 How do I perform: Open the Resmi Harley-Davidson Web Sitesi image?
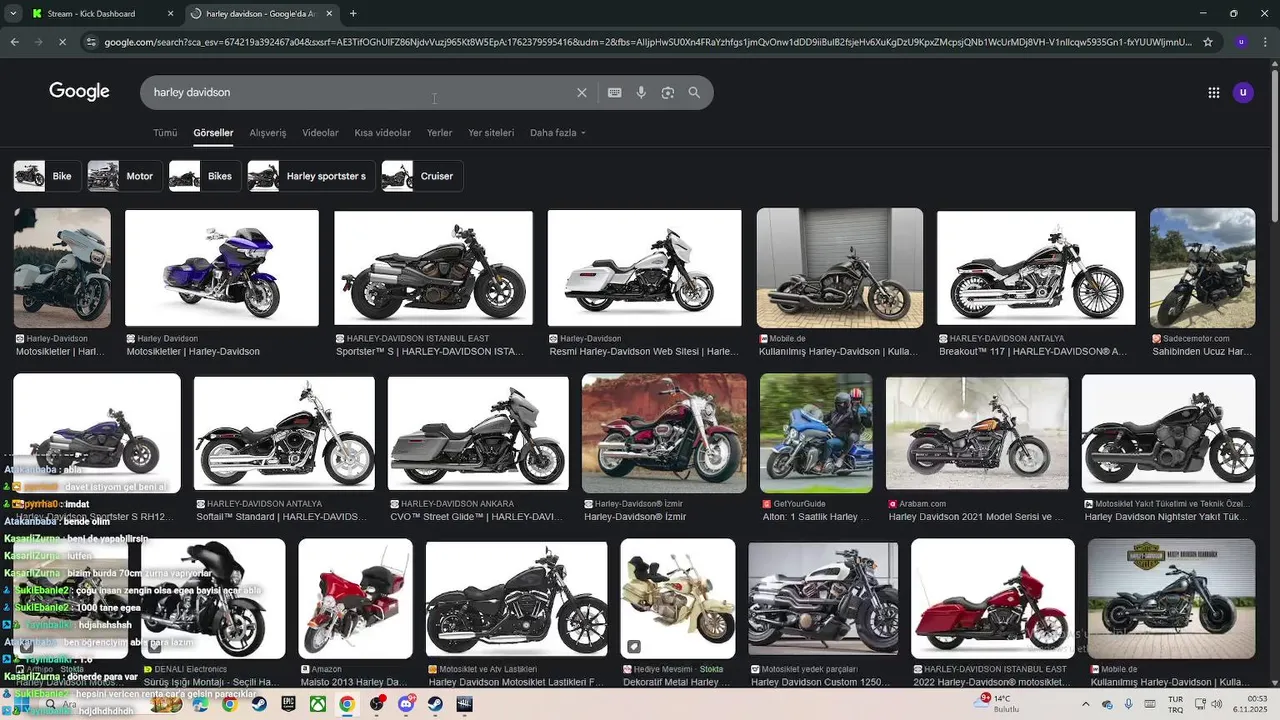pos(645,267)
